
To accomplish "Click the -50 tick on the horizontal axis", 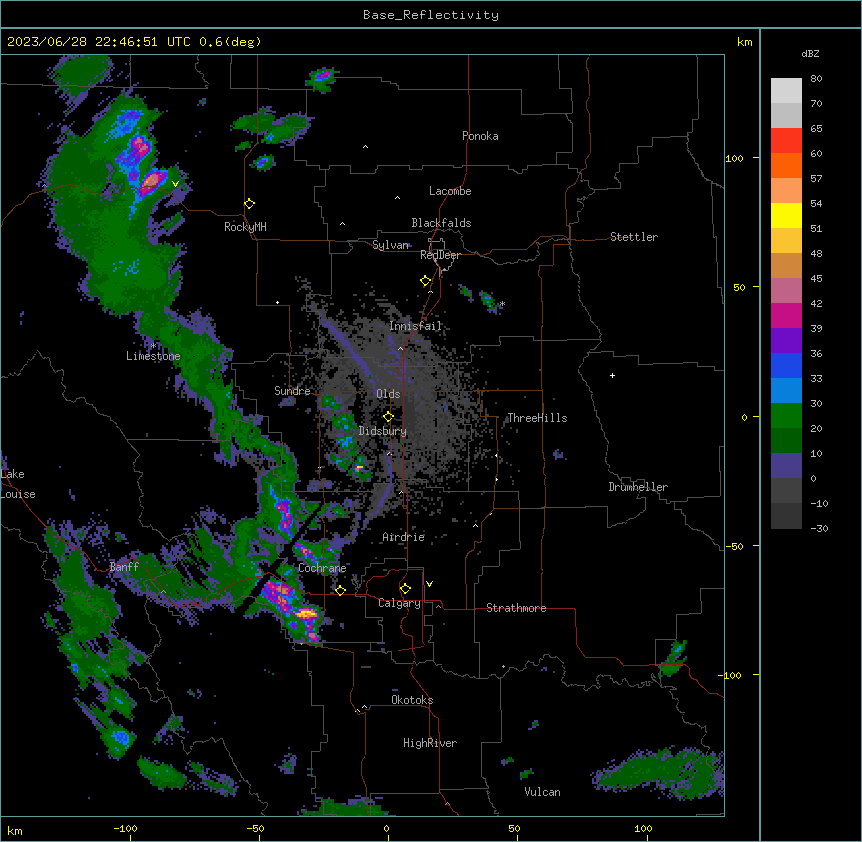I will (x=255, y=828).
